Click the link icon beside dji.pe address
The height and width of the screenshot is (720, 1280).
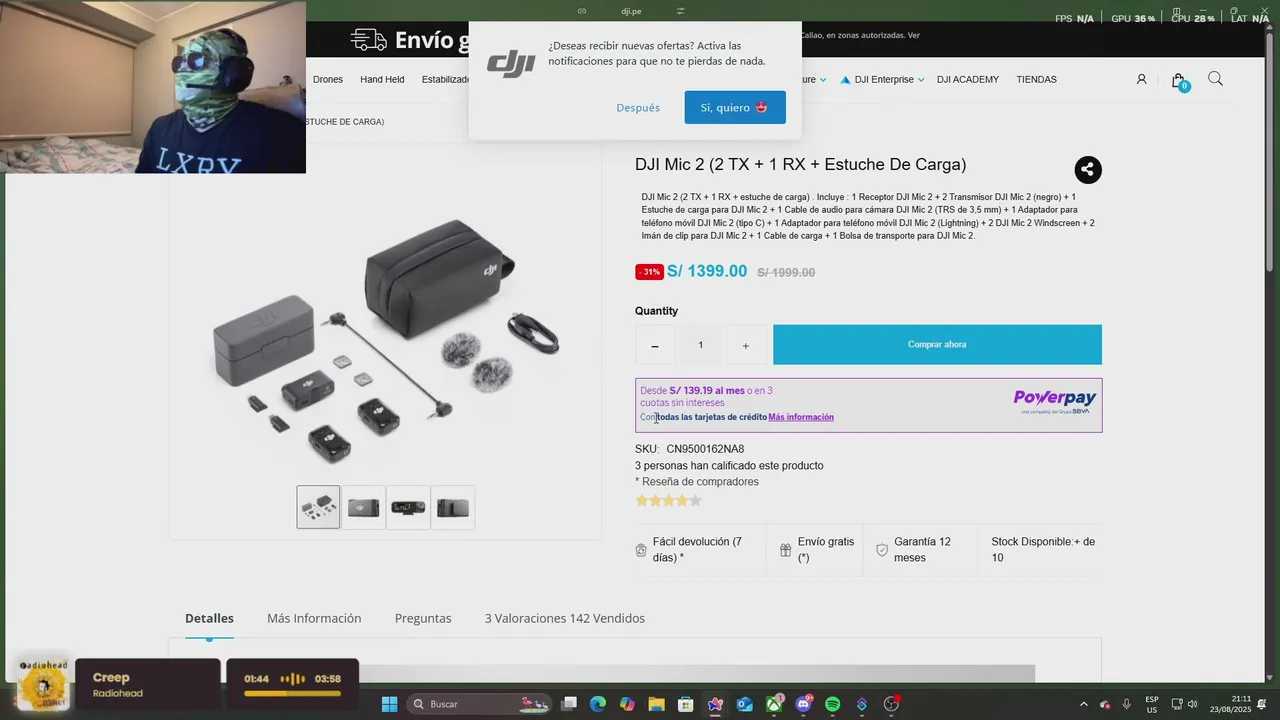pyautogui.click(x=582, y=11)
